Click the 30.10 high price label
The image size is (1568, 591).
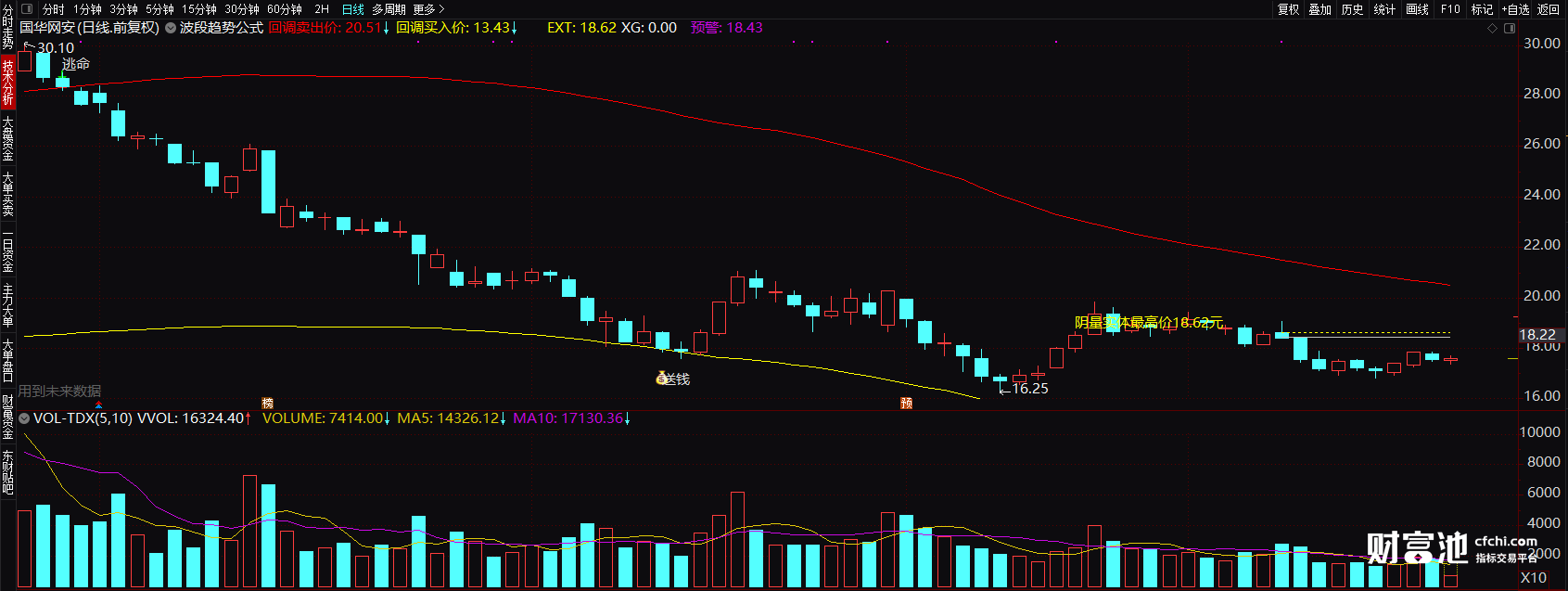click(x=56, y=47)
